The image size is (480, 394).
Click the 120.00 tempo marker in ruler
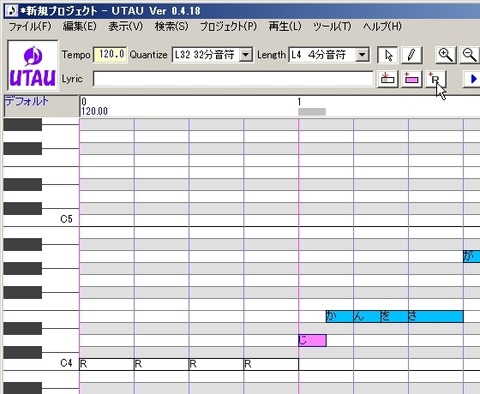95,112
